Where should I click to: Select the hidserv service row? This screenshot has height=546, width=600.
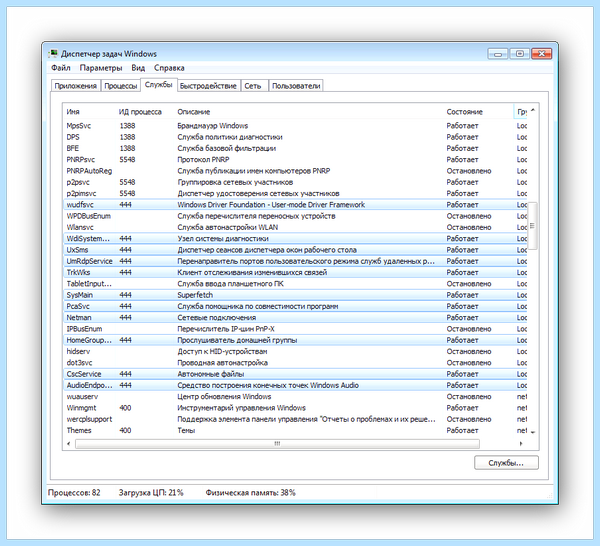[x=295, y=351]
